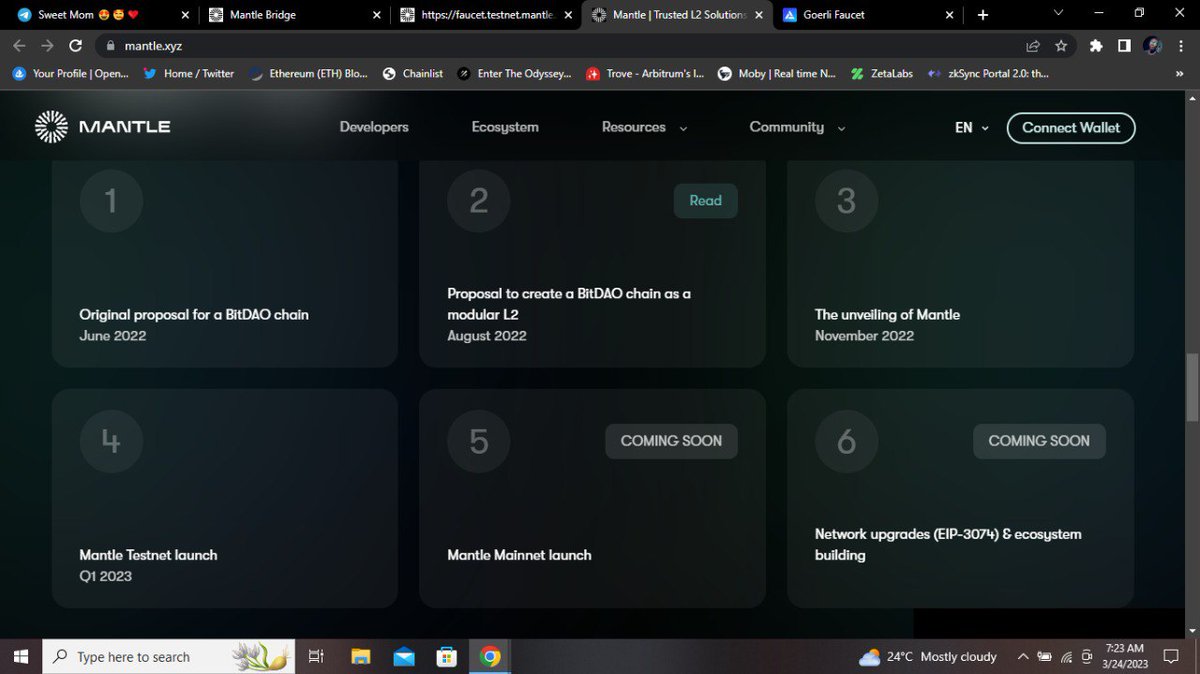Open the 24°C Mostly cloudy weather widget
Viewport: 1200px width, 674px height.
(928, 657)
